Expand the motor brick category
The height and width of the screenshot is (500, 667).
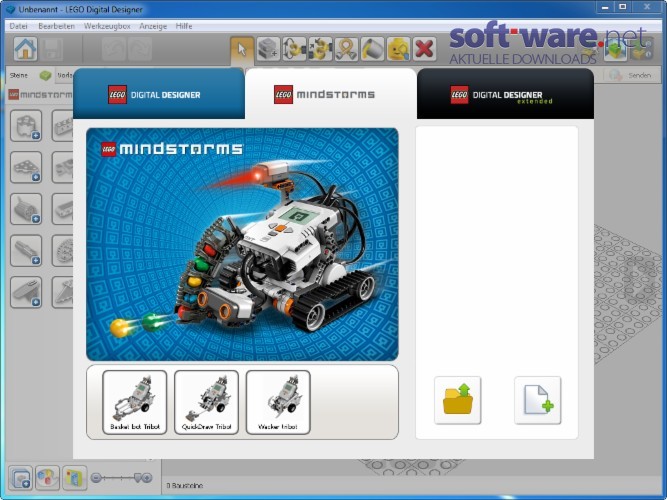(x=26, y=209)
